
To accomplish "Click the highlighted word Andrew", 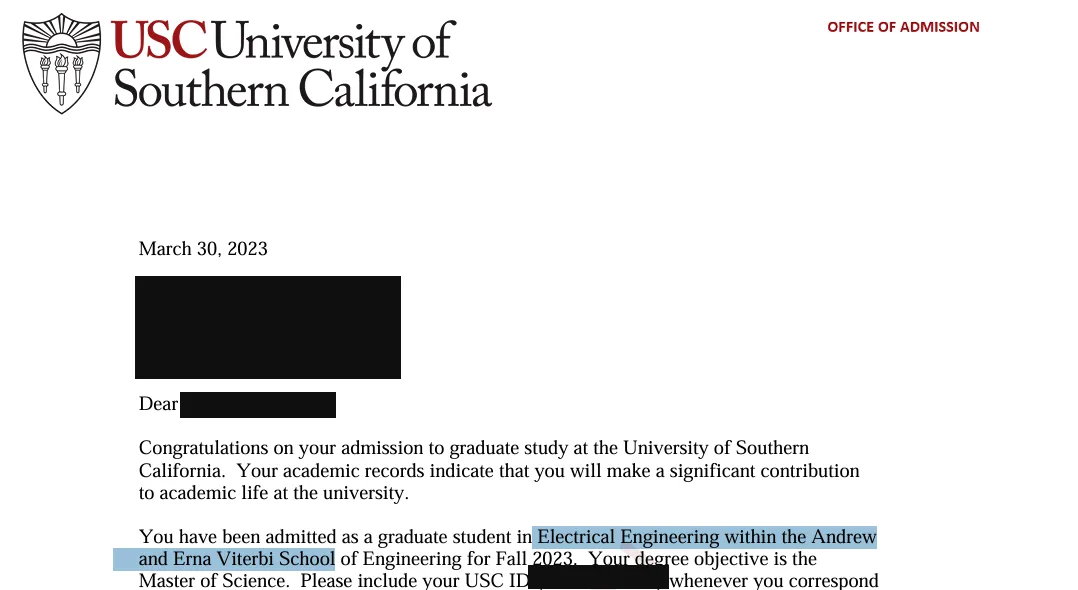I will pos(844,536).
